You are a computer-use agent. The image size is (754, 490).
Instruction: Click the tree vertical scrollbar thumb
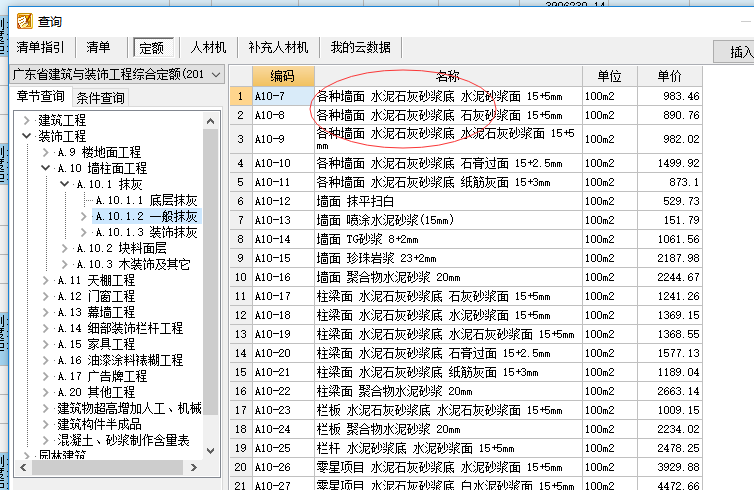coord(211,272)
